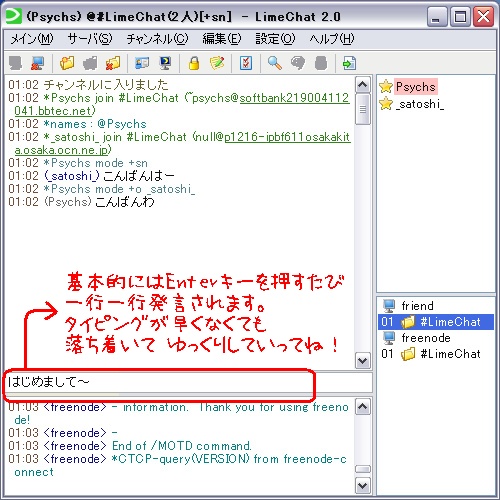Screen dimensions: 500x500
Task: Click the server console log scrollbar thumb
Action: [363, 469]
